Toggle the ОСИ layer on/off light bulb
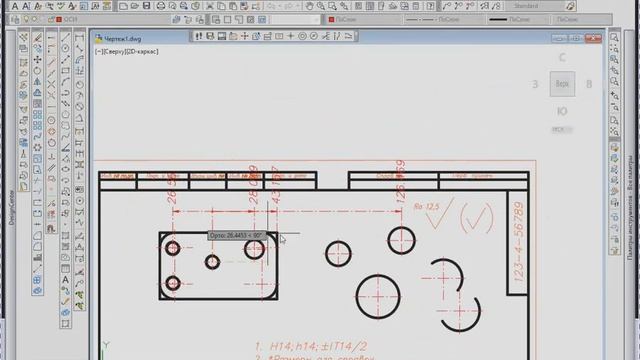 (x=27, y=19)
